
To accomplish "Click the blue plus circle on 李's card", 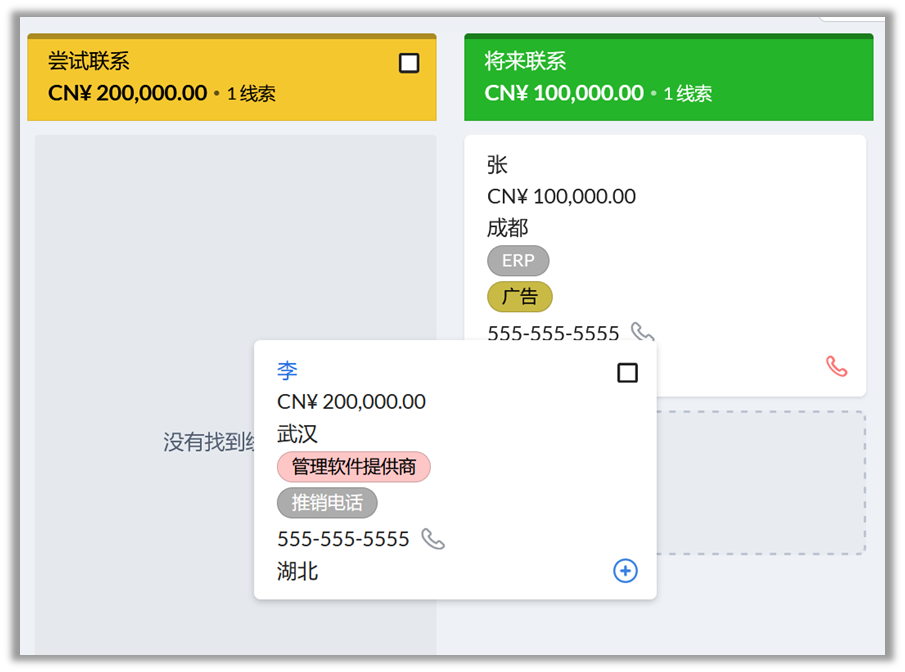I will pyautogui.click(x=625, y=570).
